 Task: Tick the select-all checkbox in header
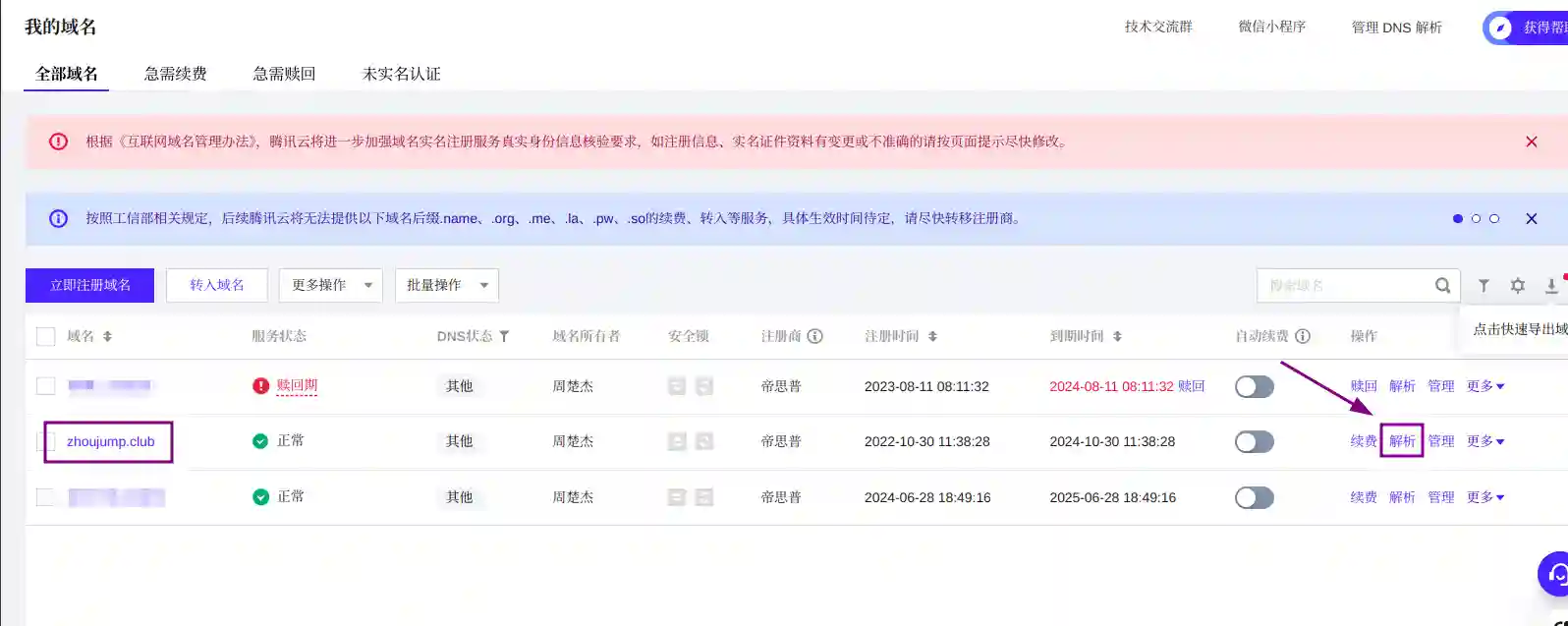(45, 336)
